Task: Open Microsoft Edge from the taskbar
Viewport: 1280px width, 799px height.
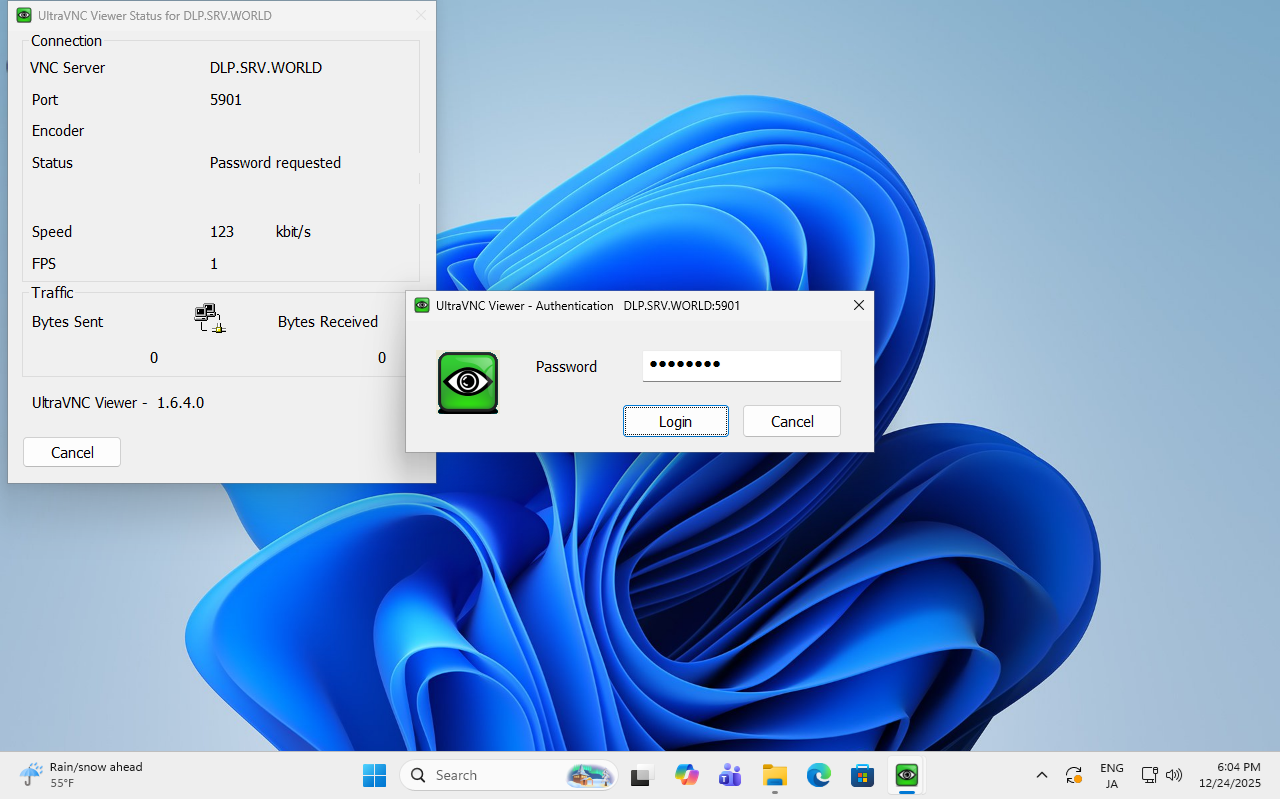Action: [818, 775]
